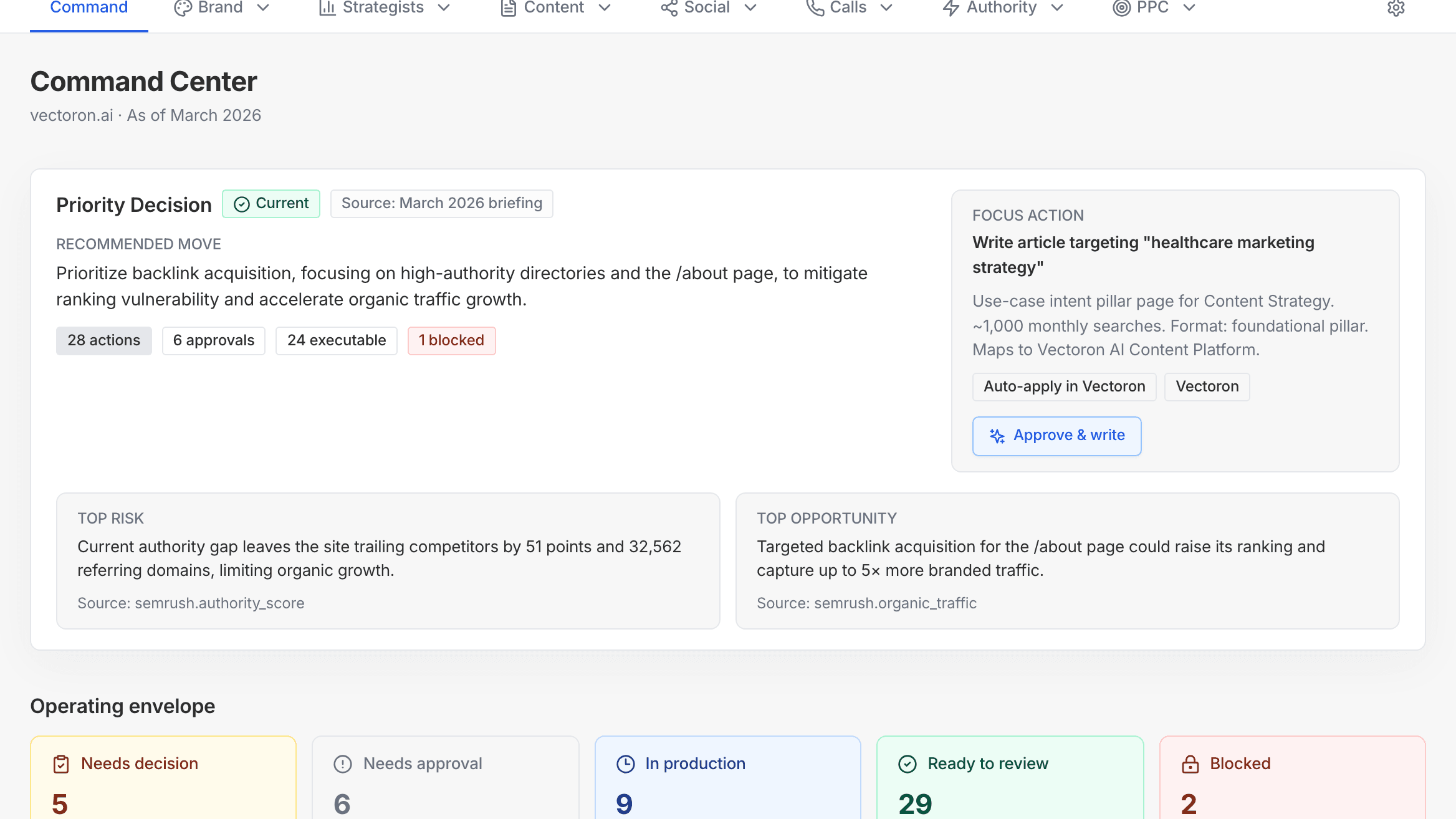Switch to the Command tab
The width and height of the screenshot is (1456, 819).
click(89, 8)
